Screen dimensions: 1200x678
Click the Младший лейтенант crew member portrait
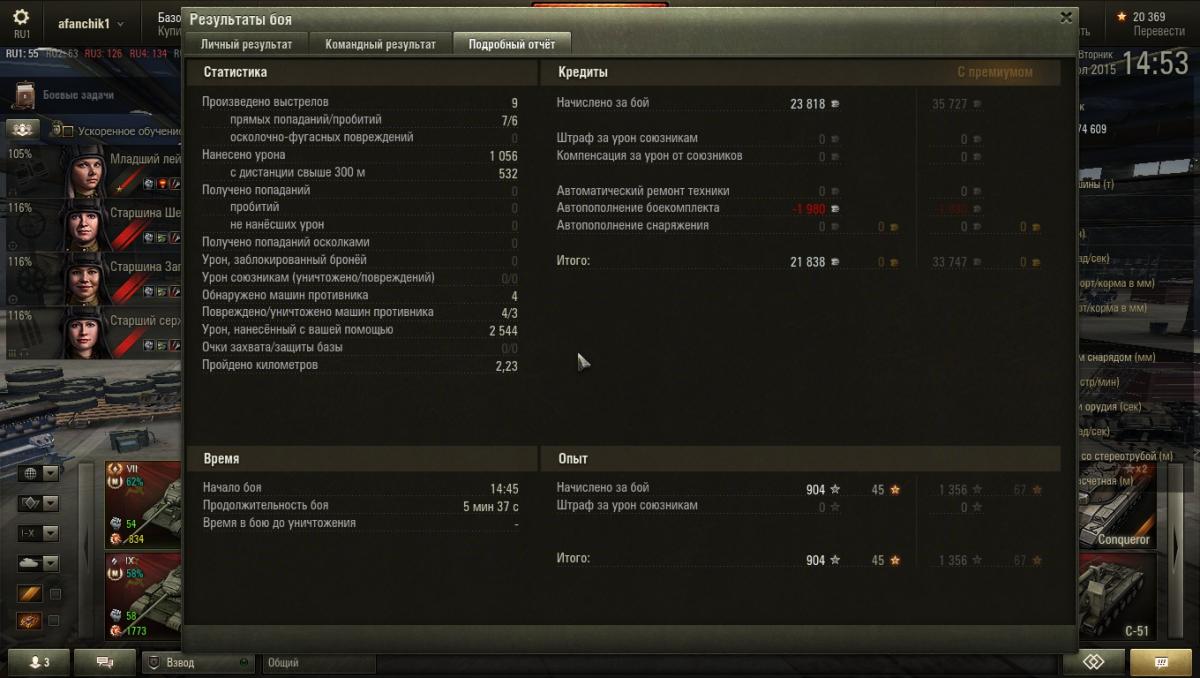(84, 171)
